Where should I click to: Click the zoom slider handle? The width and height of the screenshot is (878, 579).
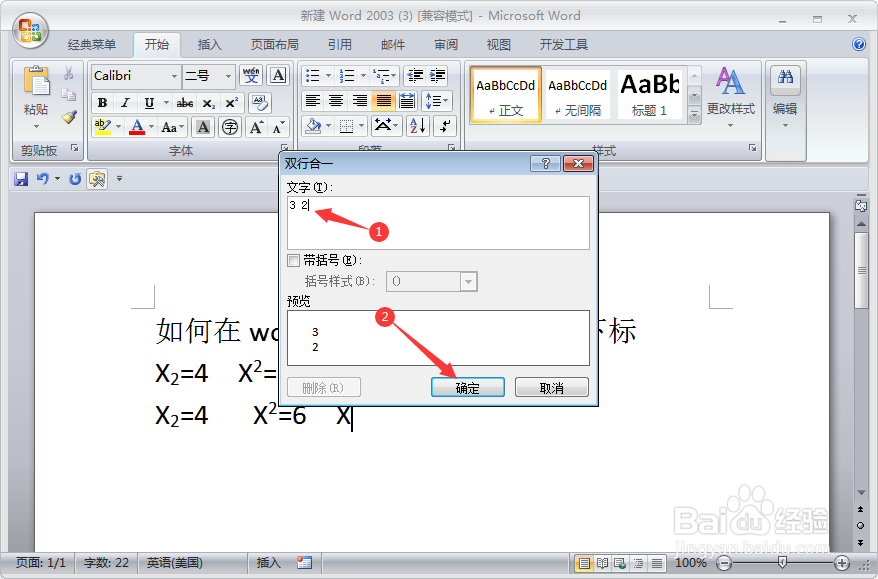pyautogui.click(x=782, y=563)
